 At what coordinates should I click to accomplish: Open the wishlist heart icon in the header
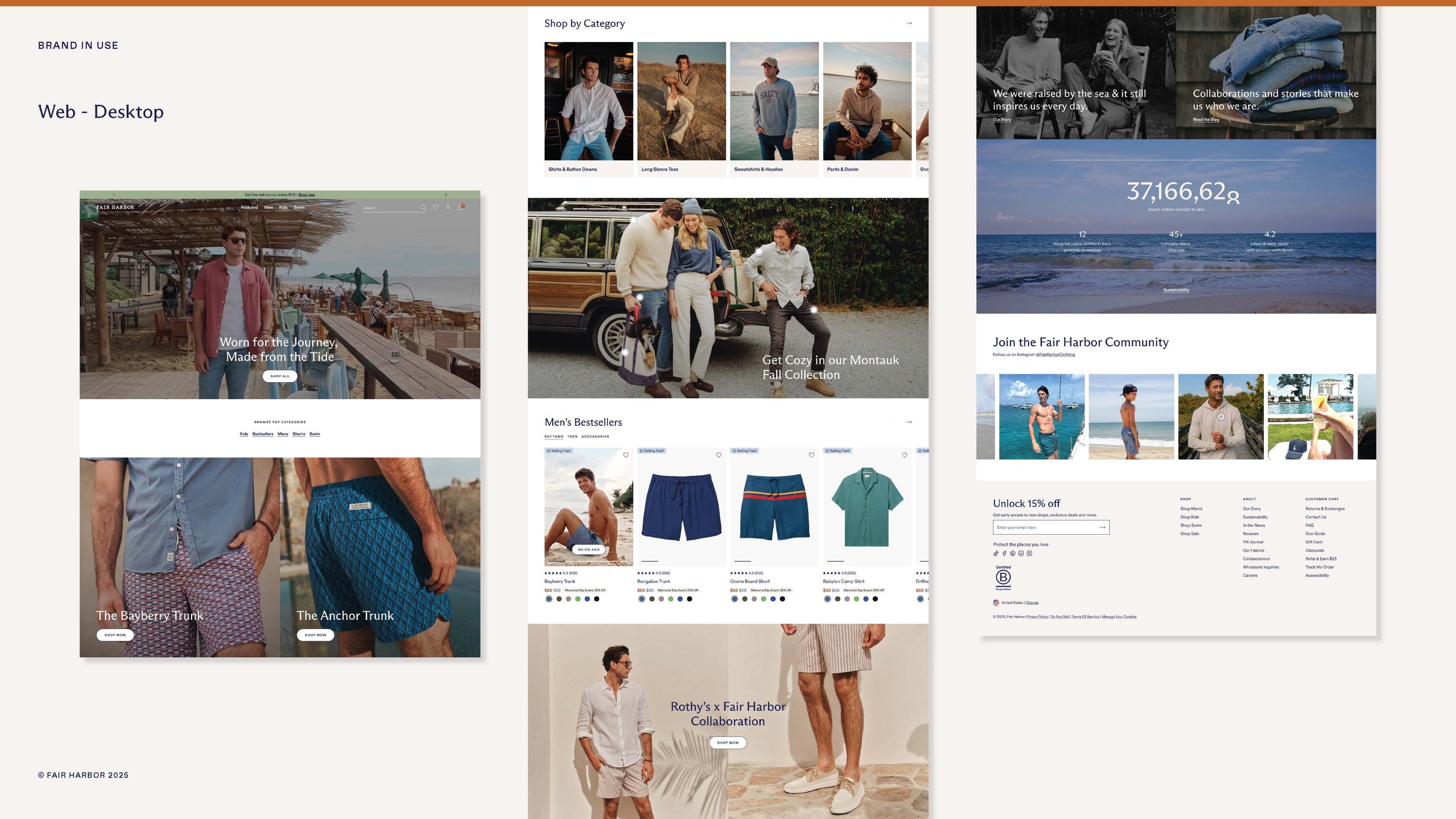point(435,207)
